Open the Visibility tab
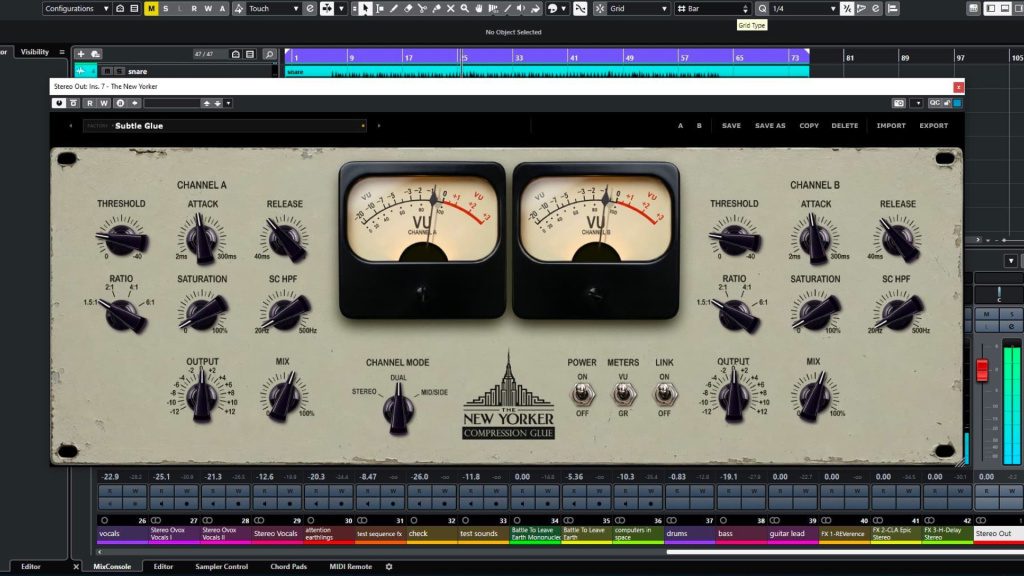The image size is (1024, 576). click(35, 52)
